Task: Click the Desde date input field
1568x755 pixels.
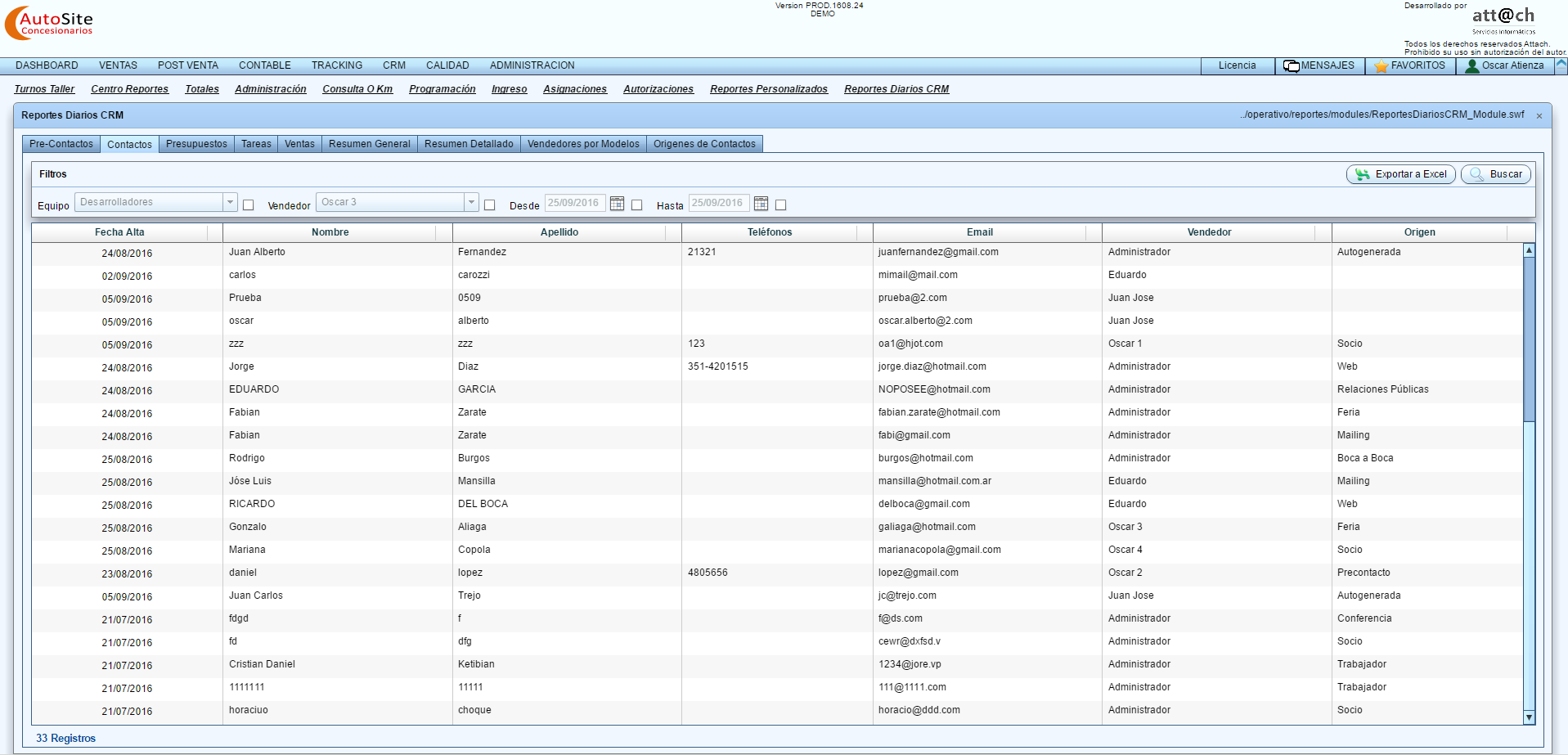Action: click(575, 203)
